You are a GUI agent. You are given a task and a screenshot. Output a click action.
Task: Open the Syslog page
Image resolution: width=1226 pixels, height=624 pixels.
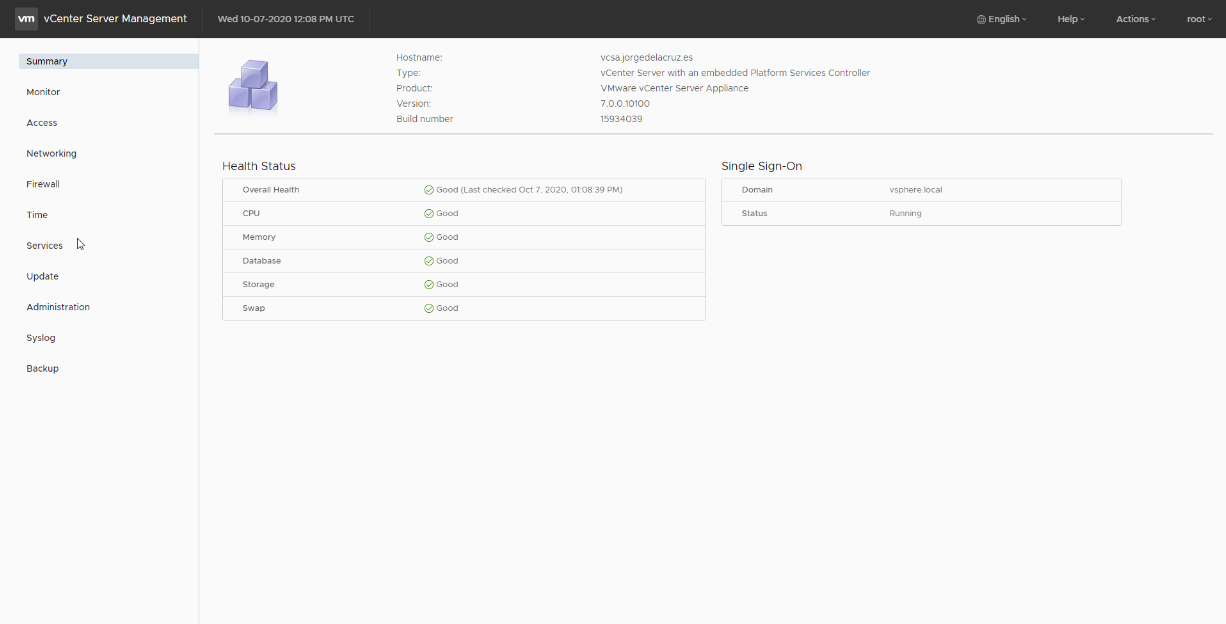pos(41,338)
